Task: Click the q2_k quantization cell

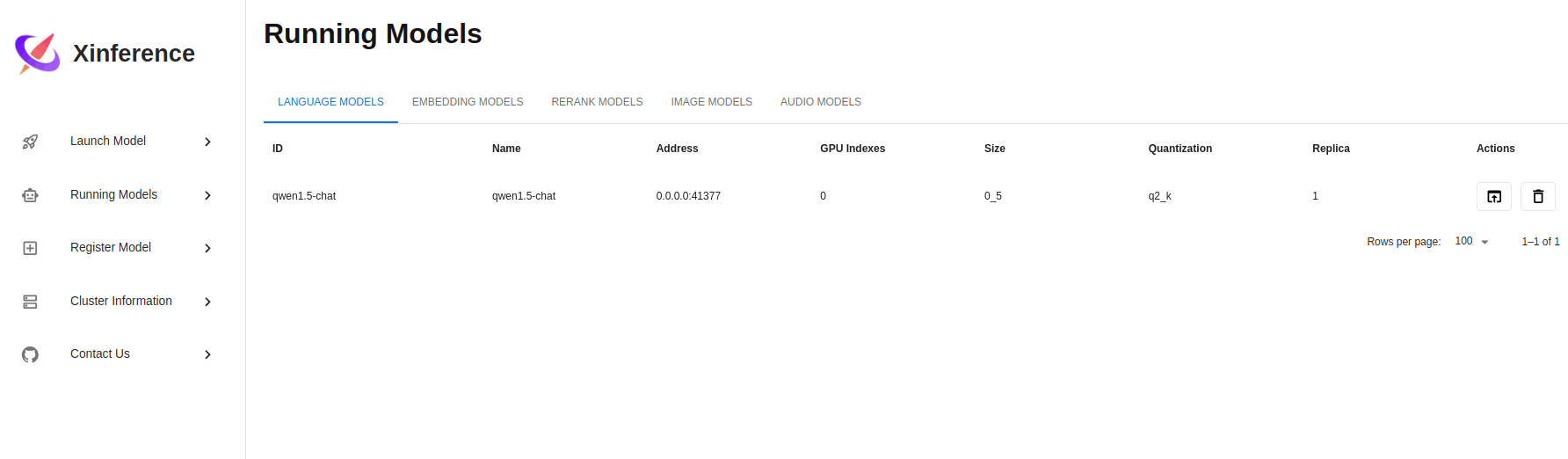Action: pyautogui.click(x=1160, y=196)
